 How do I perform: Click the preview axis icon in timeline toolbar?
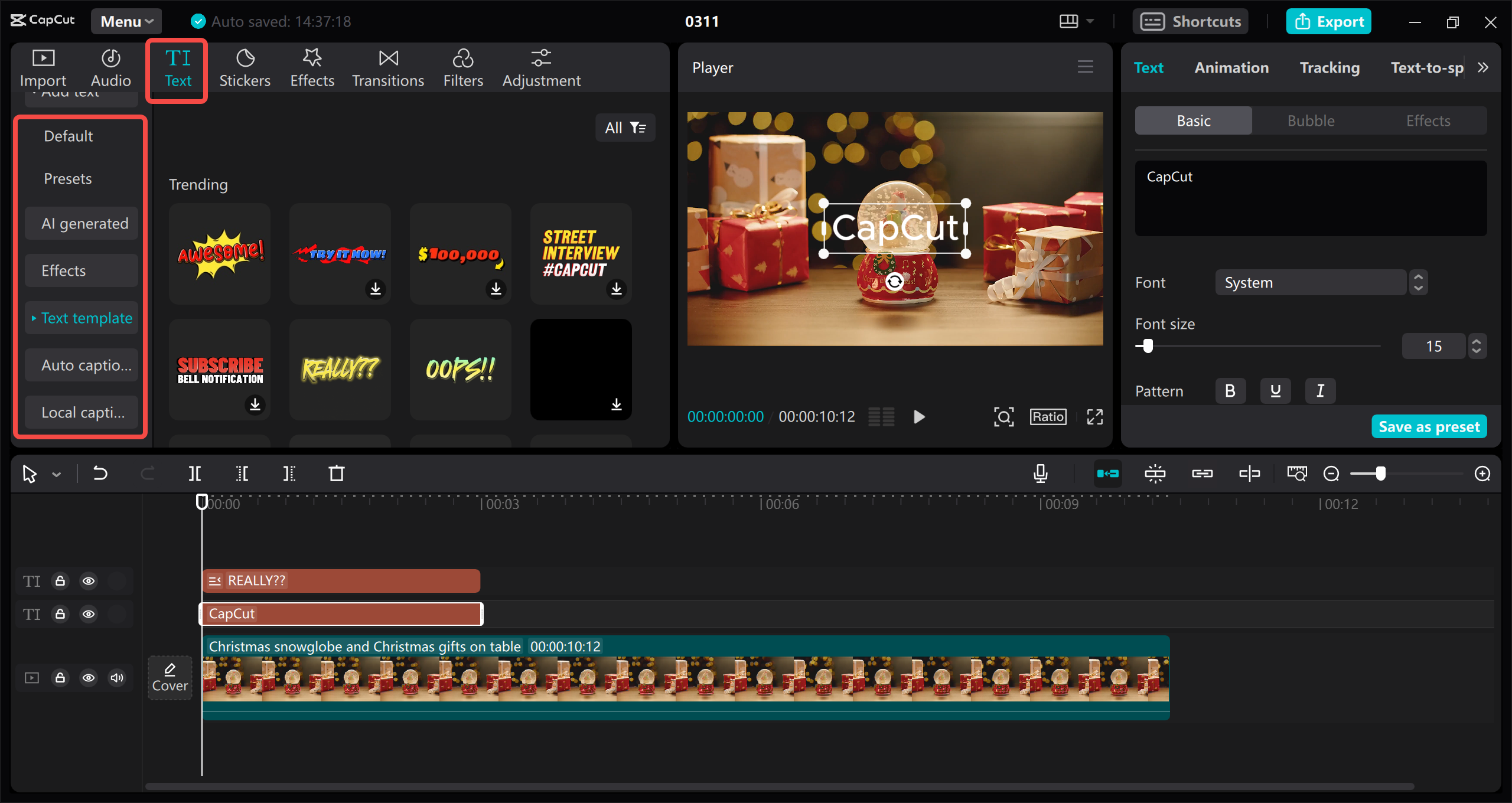(x=1250, y=474)
